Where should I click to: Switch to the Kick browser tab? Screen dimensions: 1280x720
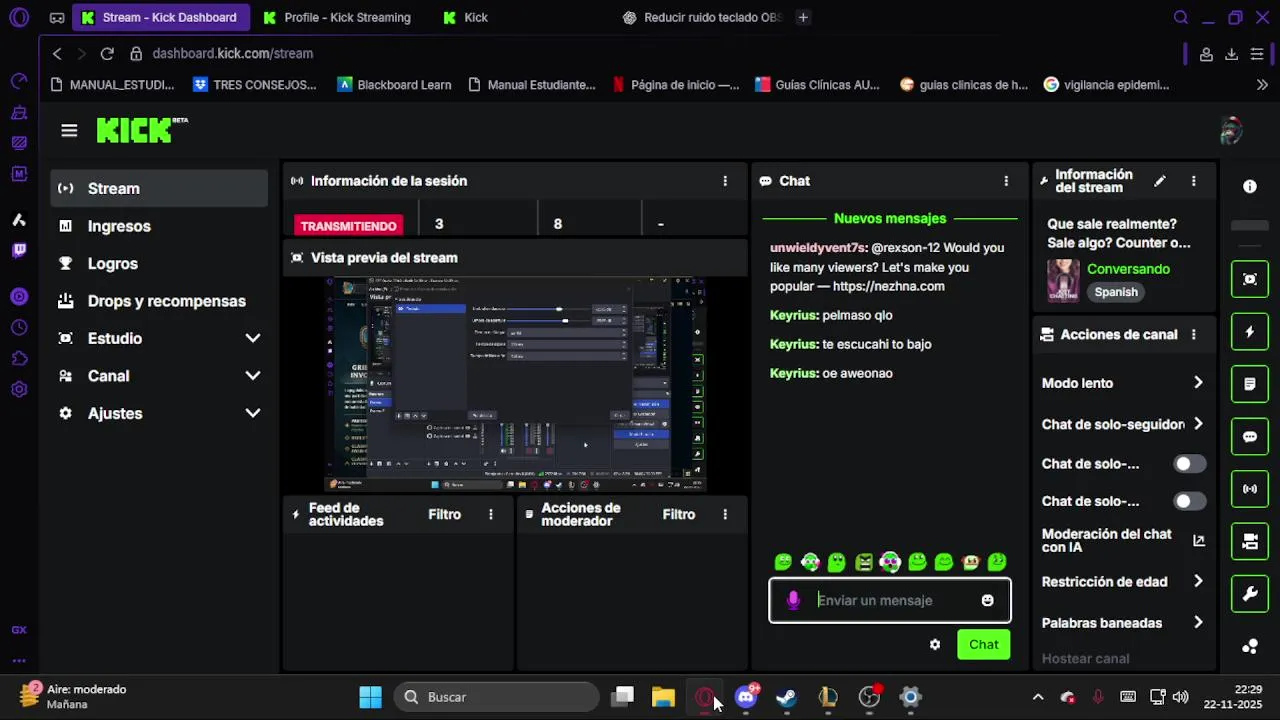pos(465,17)
